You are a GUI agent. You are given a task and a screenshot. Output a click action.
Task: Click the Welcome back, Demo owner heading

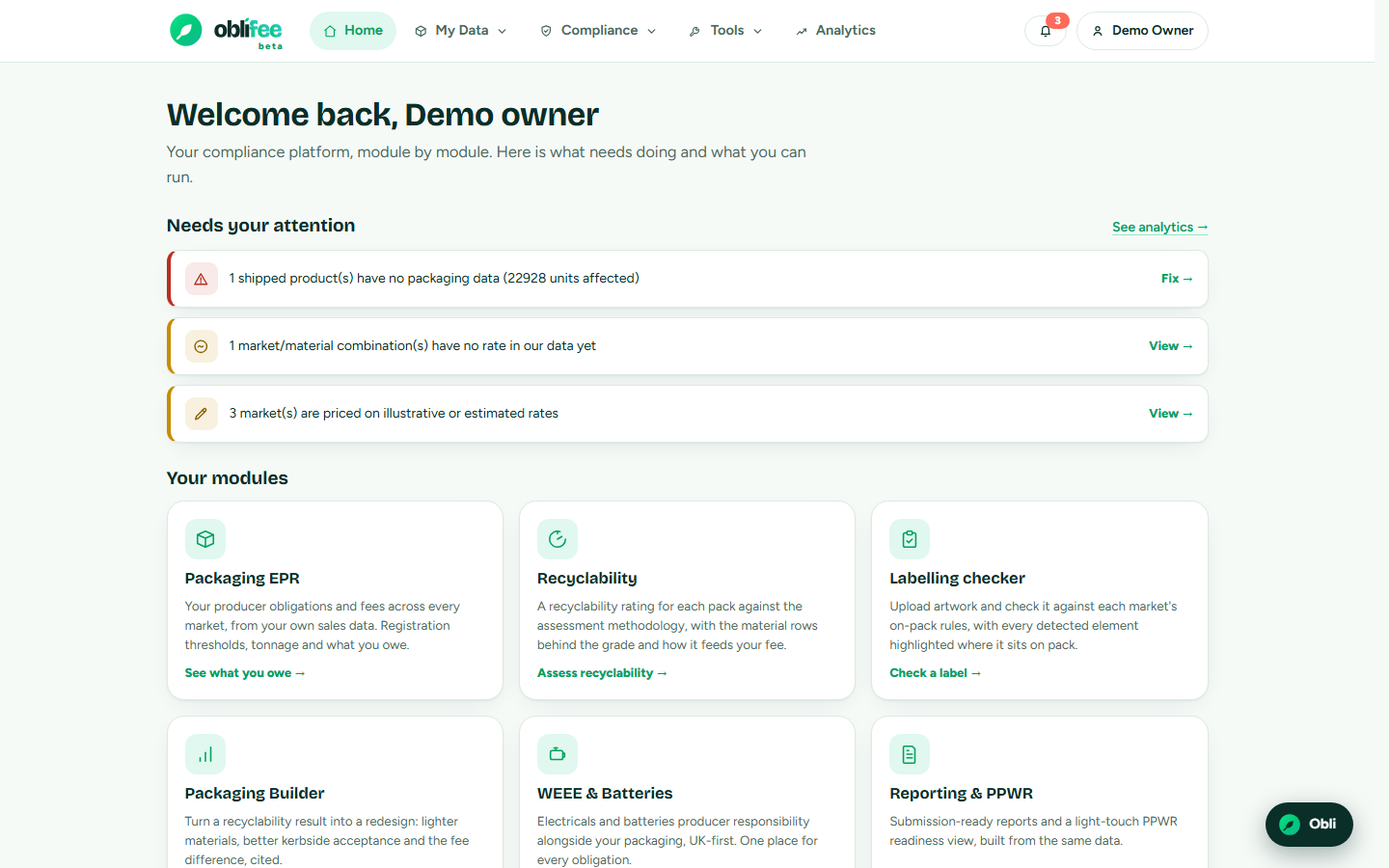[x=382, y=115]
